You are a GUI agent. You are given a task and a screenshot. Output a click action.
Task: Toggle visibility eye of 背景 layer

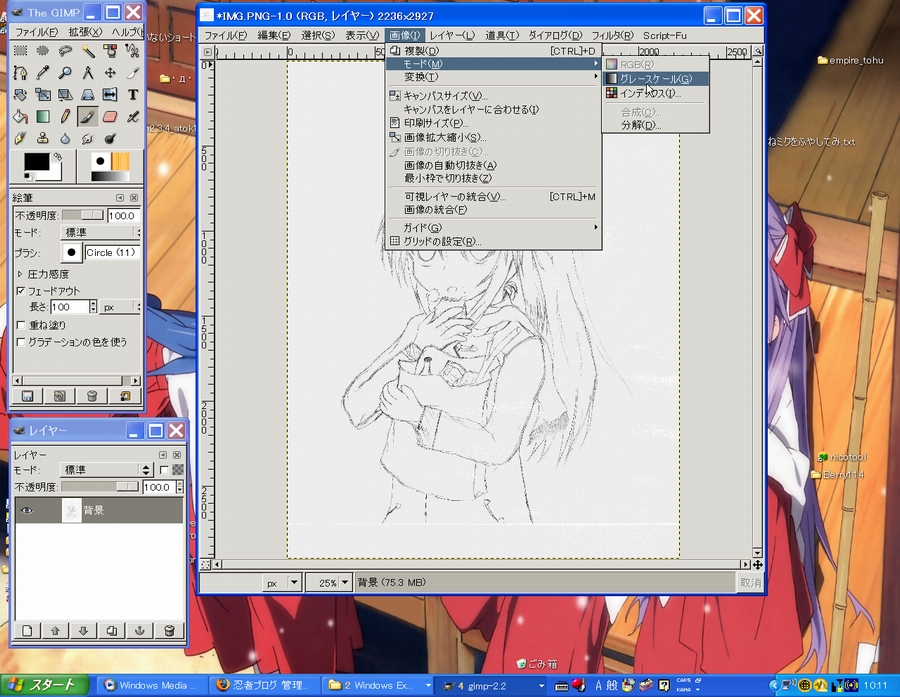pos(26,510)
